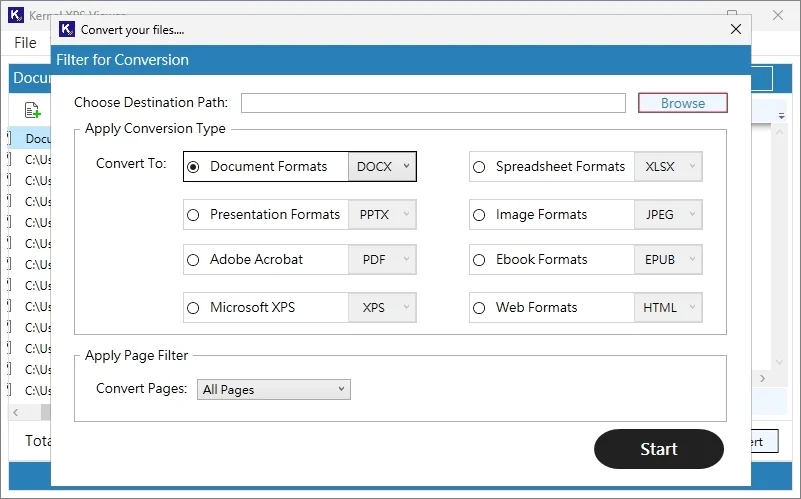Click the Destination Path input field
801x499 pixels.
tap(433, 103)
